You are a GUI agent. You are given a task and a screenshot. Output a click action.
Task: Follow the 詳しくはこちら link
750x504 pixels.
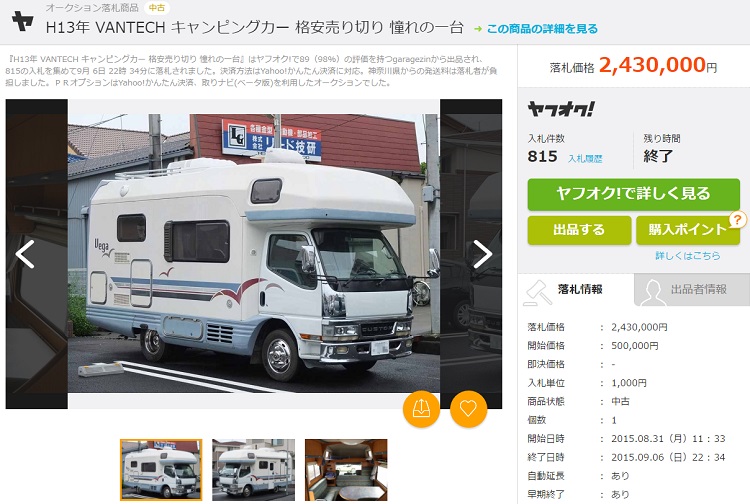(x=687, y=256)
